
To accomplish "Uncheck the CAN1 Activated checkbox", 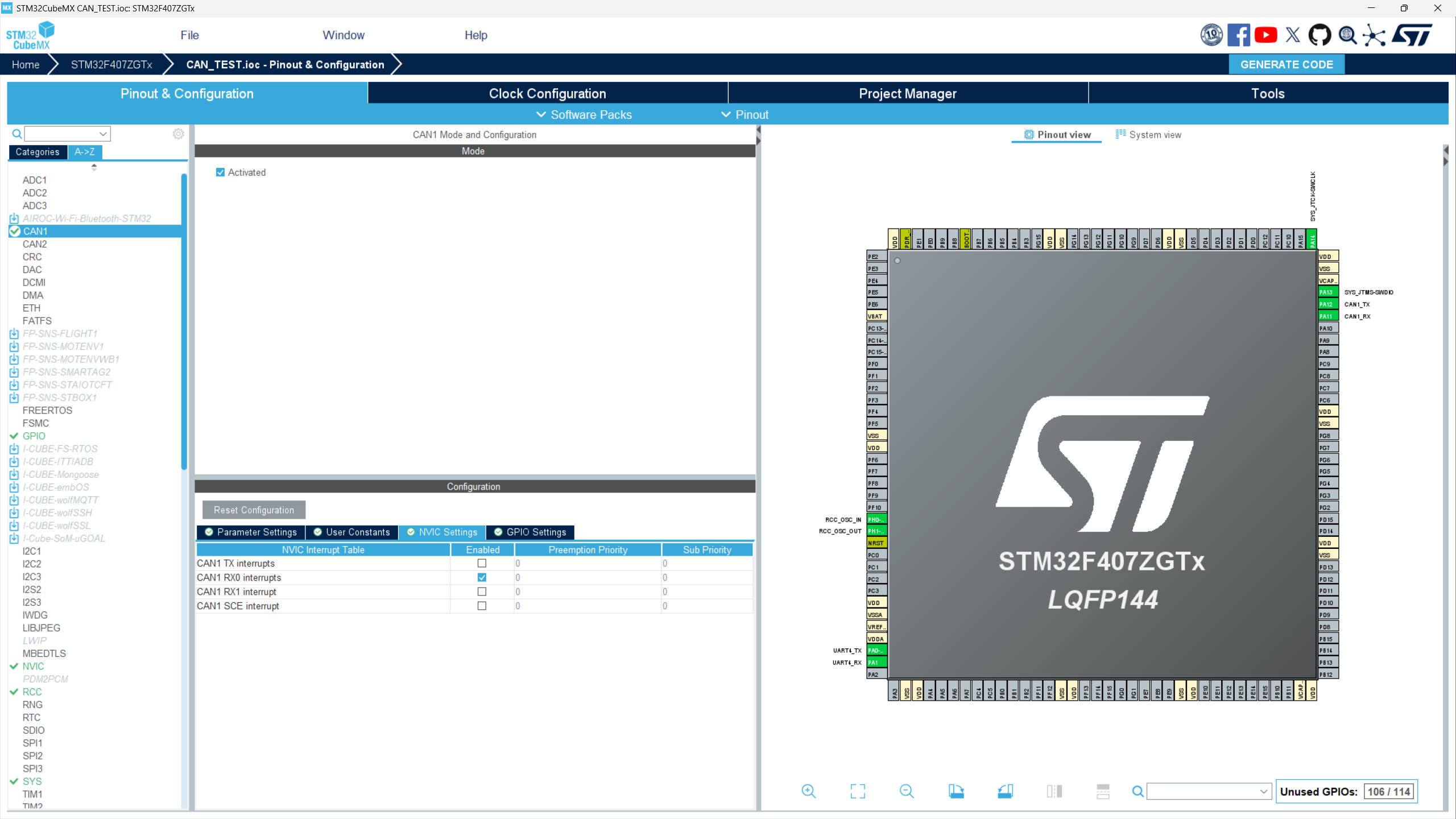I will pos(221,172).
